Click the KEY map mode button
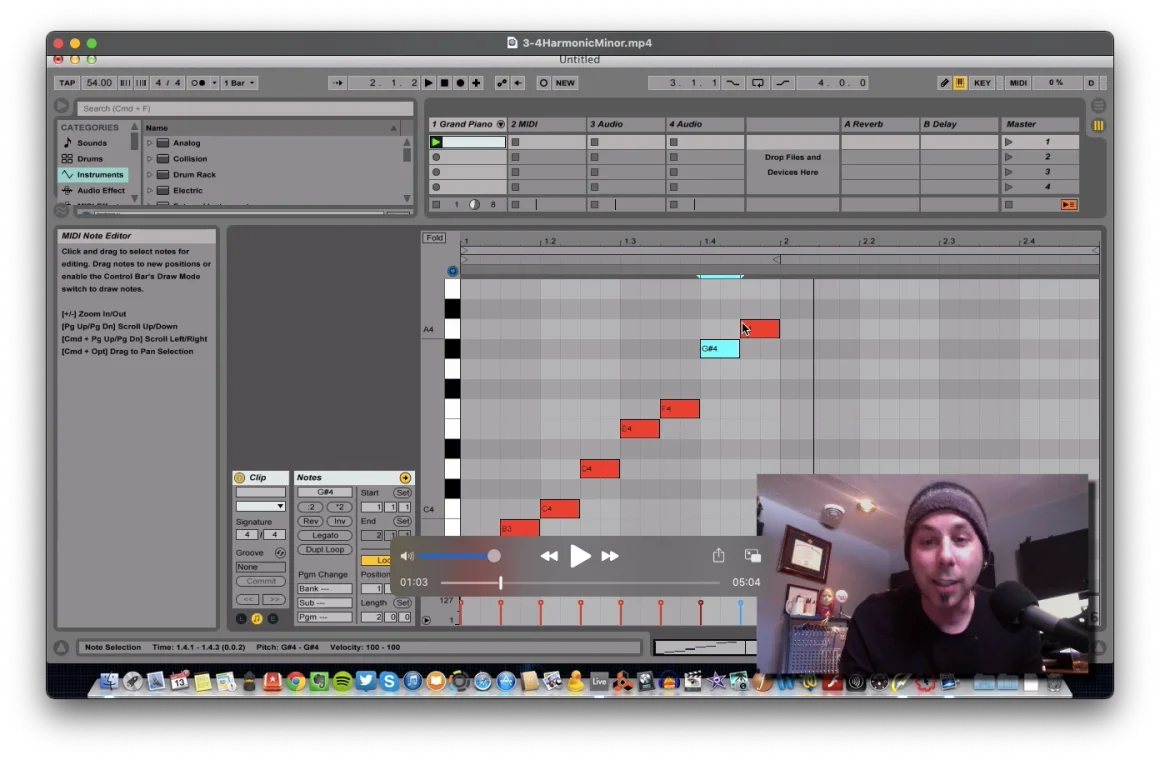The width and height of the screenshot is (1160, 760). point(982,83)
